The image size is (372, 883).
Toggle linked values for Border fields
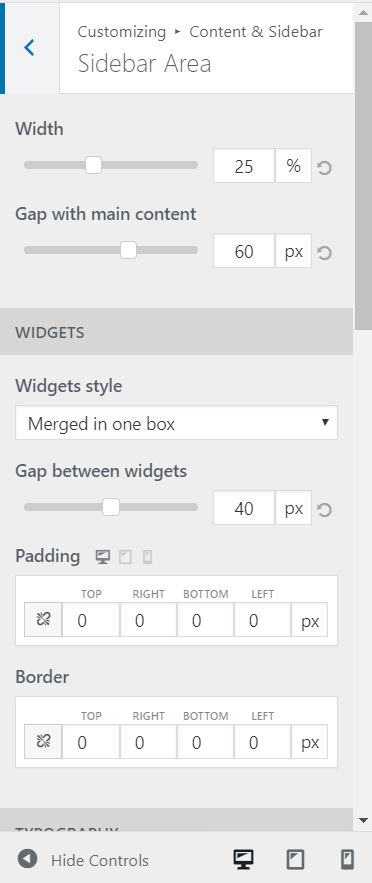[x=43, y=742]
